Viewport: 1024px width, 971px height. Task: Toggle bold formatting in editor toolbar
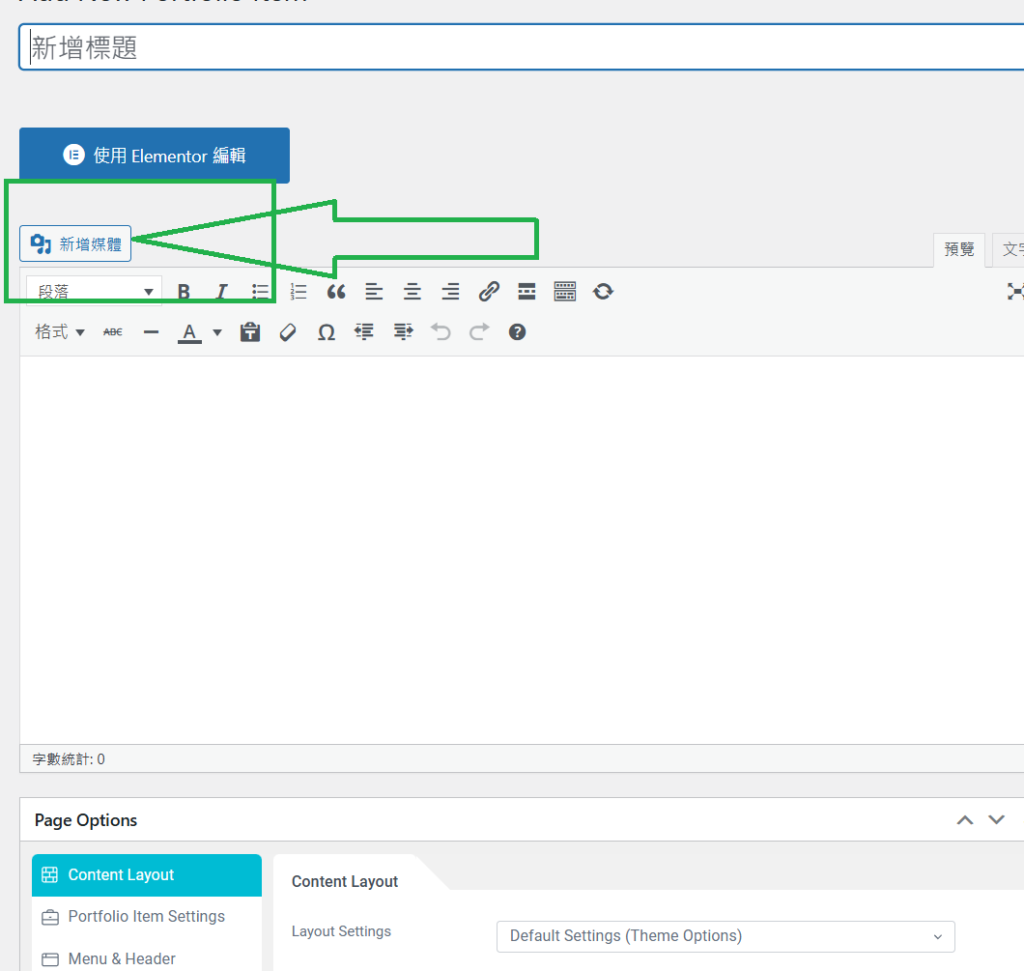tap(184, 292)
